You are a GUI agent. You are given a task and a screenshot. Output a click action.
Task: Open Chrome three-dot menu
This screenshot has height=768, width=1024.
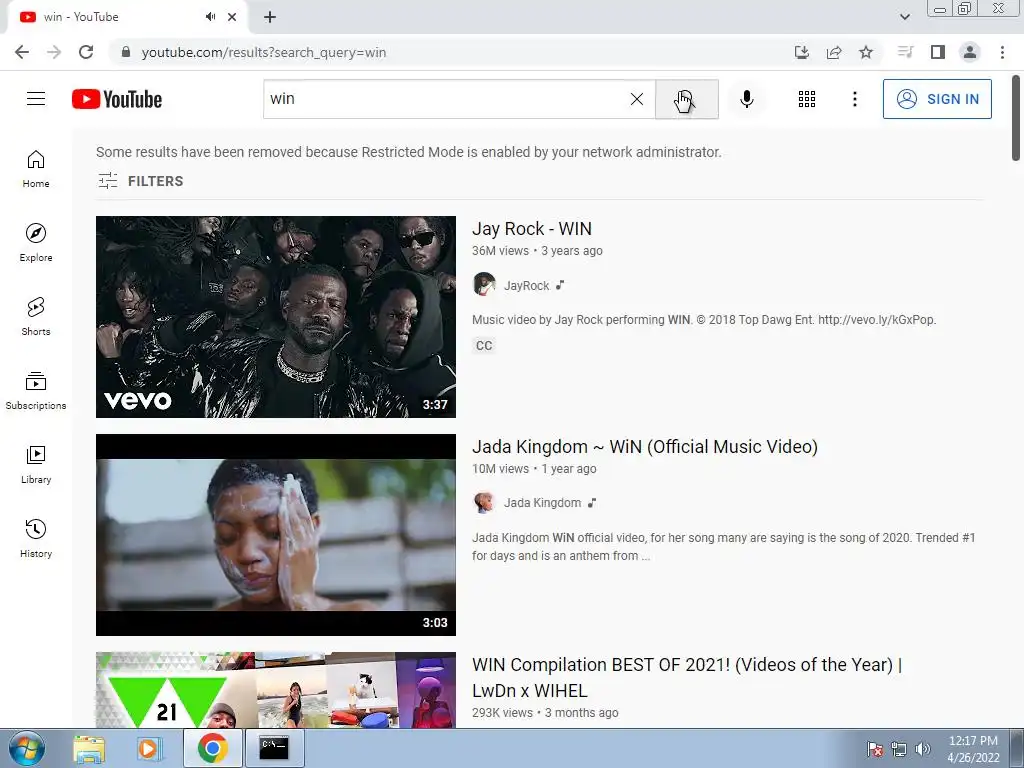tap(1002, 52)
